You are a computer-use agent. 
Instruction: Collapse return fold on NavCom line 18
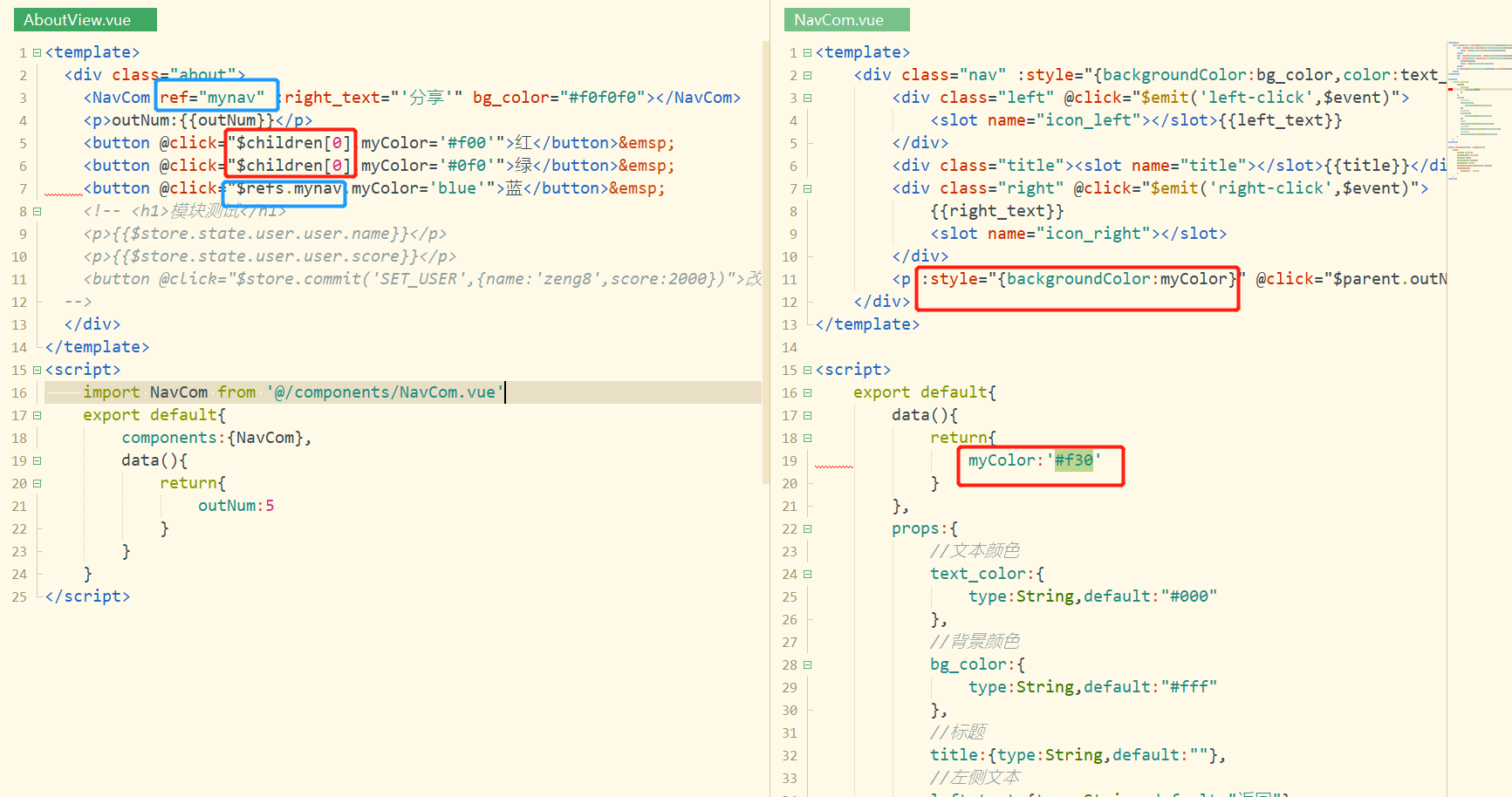click(x=807, y=438)
